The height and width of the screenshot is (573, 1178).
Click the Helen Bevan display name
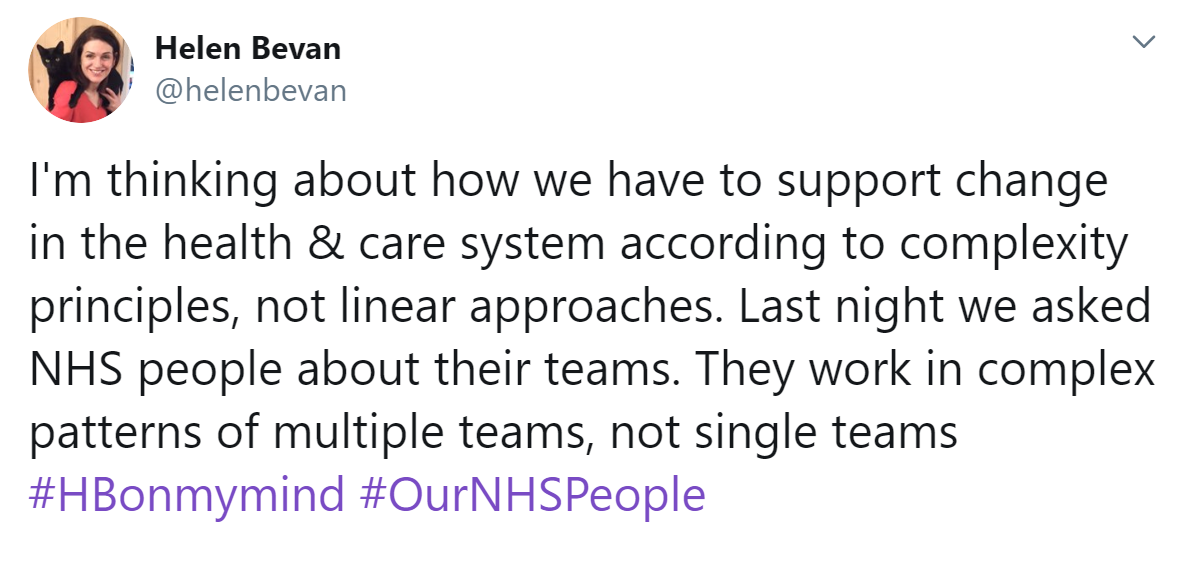248,50
